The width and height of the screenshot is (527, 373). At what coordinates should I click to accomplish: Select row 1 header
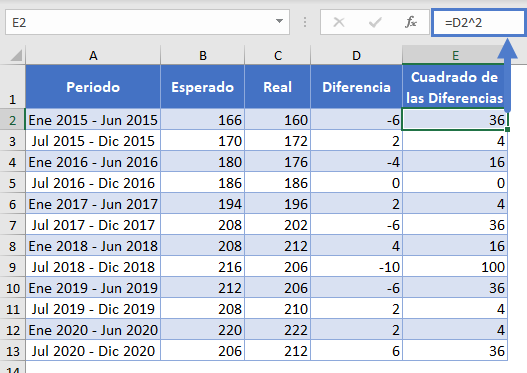12,86
